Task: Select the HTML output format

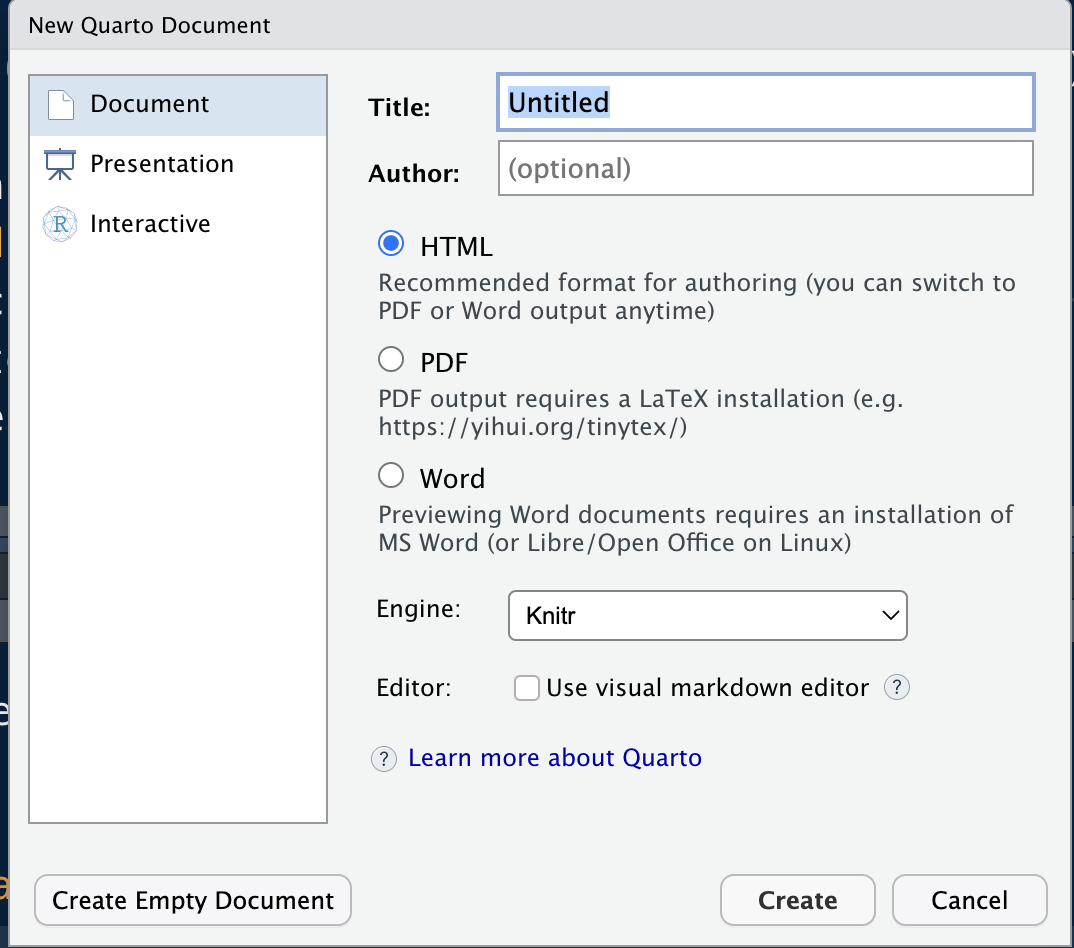Action: (x=391, y=244)
